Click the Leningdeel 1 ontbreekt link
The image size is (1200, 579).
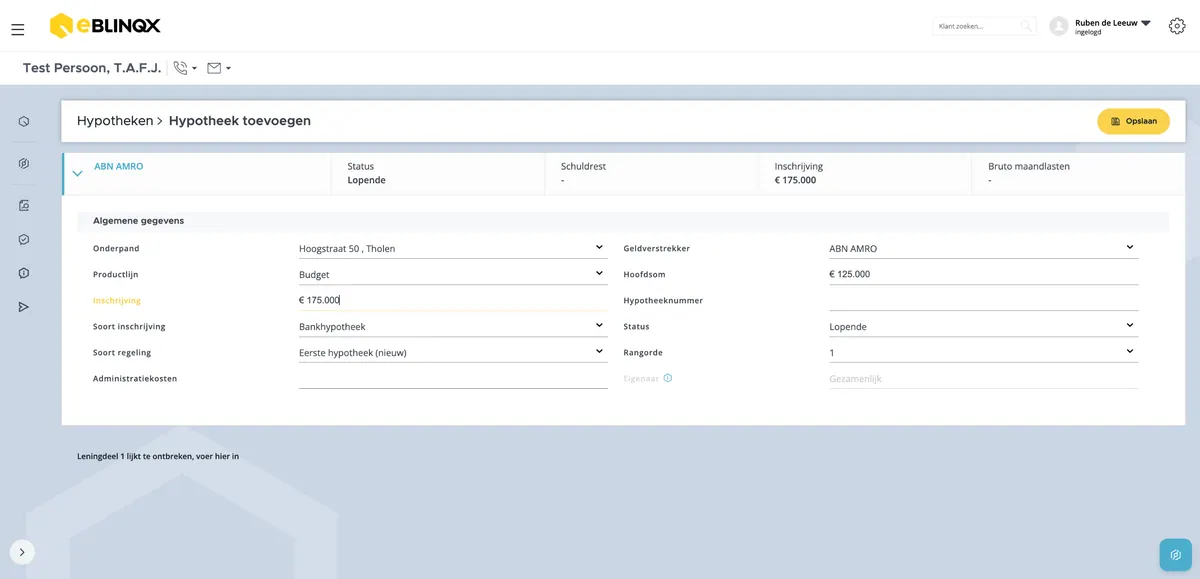point(158,456)
